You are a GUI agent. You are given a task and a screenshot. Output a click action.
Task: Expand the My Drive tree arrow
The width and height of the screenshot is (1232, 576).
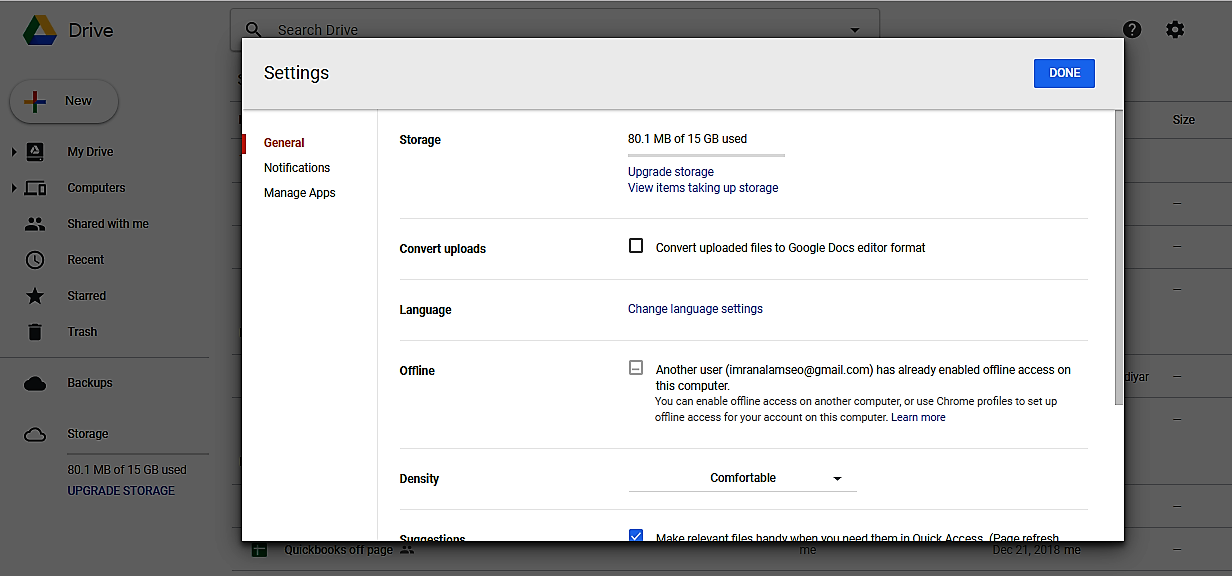click(14, 152)
